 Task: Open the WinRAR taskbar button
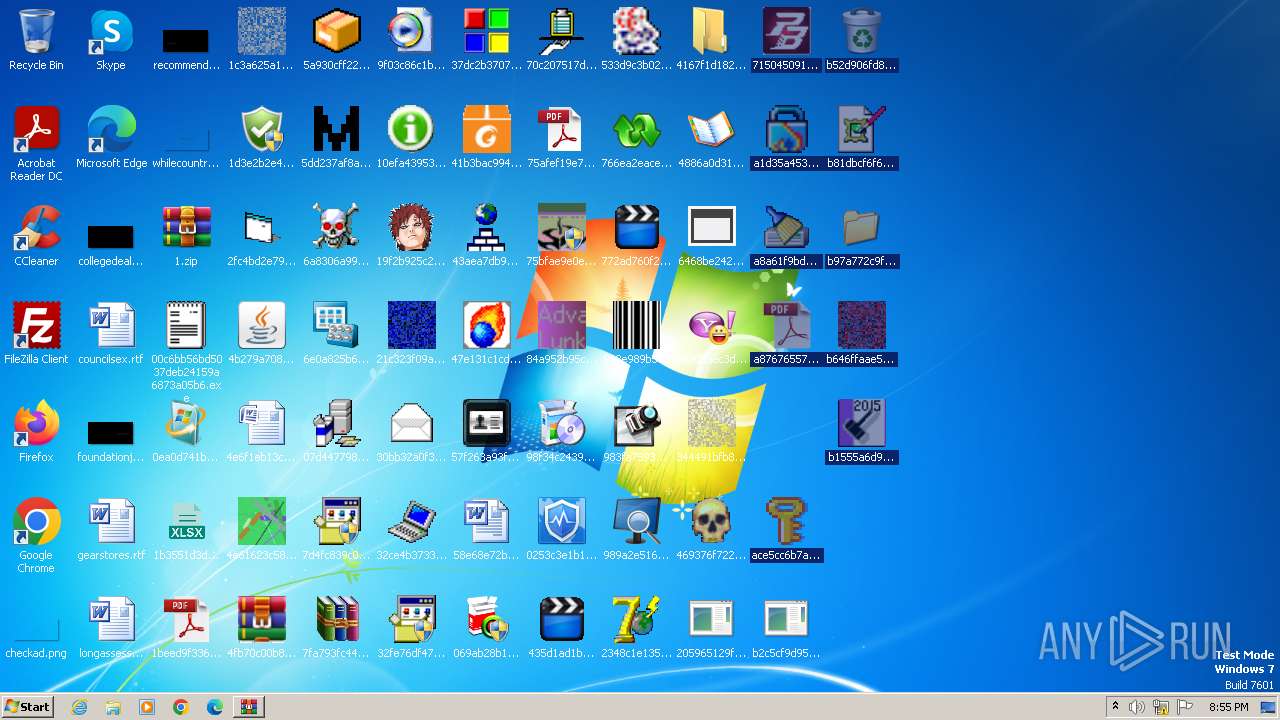coord(249,707)
